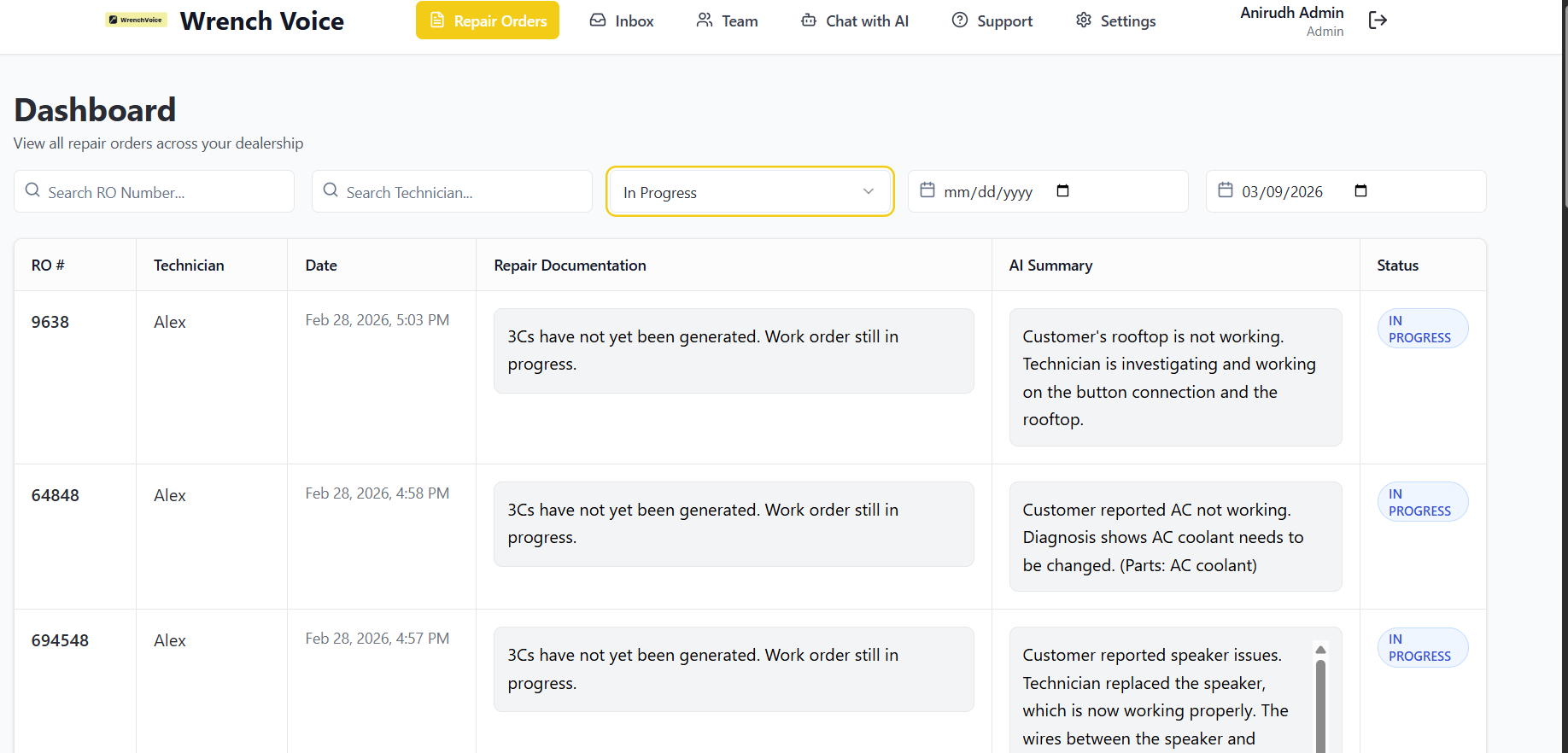The width and height of the screenshot is (1568, 753).
Task: Go to the Team page
Action: (x=727, y=20)
